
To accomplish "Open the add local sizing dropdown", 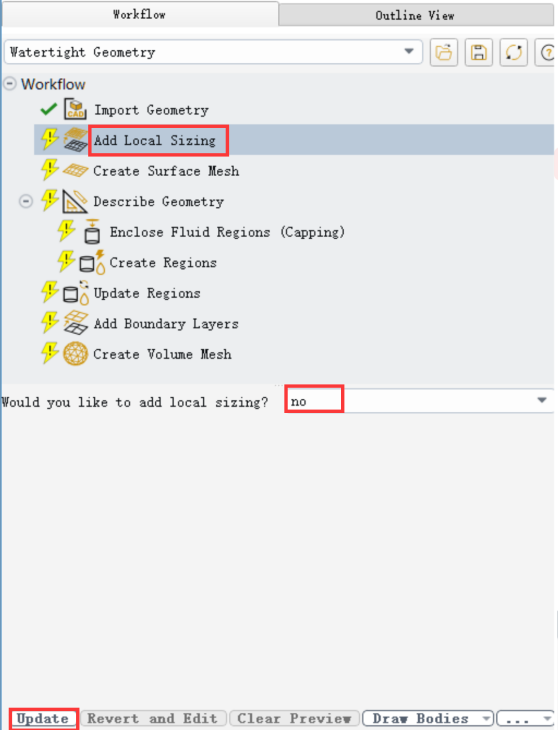I will [419, 401].
